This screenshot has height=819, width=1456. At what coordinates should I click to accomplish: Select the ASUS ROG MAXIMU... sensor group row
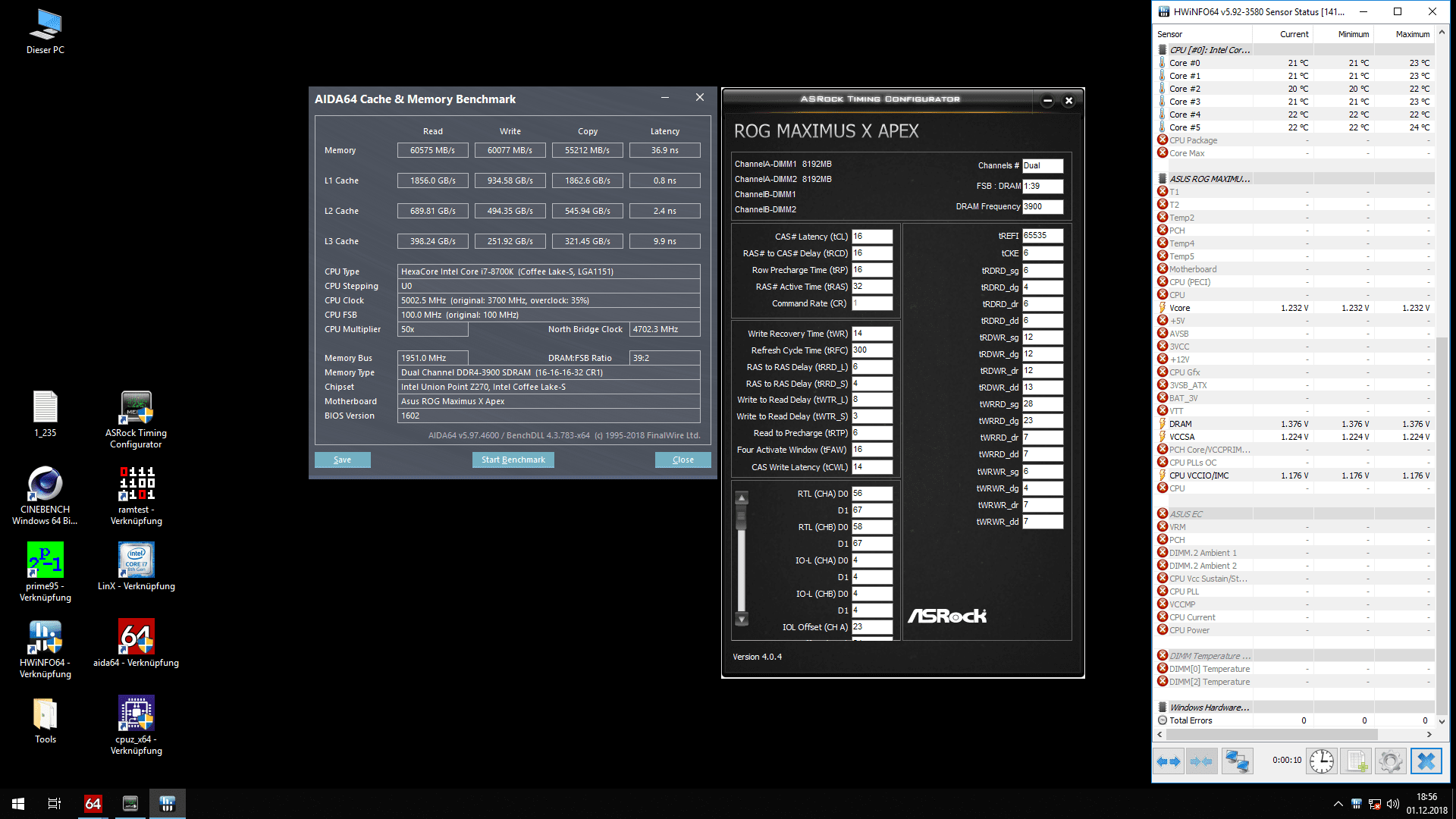(1294, 179)
